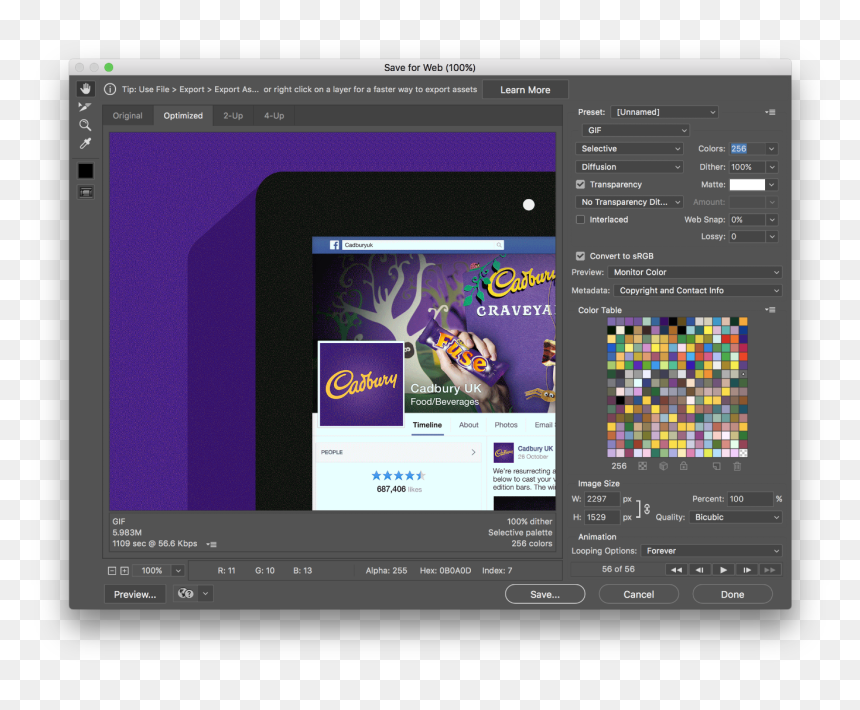The height and width of the screenshot is (710, 860).
Task: Expand Lossy dropdown arrow
Action: click(x=772, y=237)
